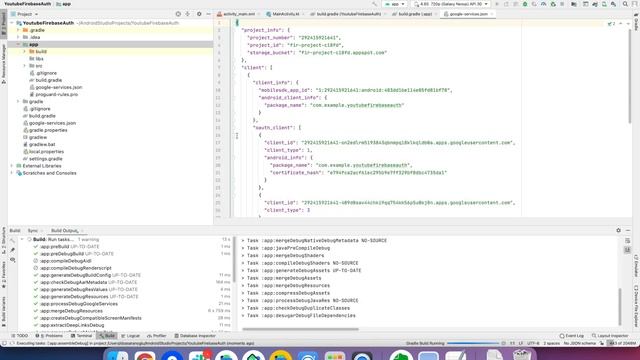The image size is (640, 360).
Task: Open build tool window settings gear
Action: coord(618,231)
